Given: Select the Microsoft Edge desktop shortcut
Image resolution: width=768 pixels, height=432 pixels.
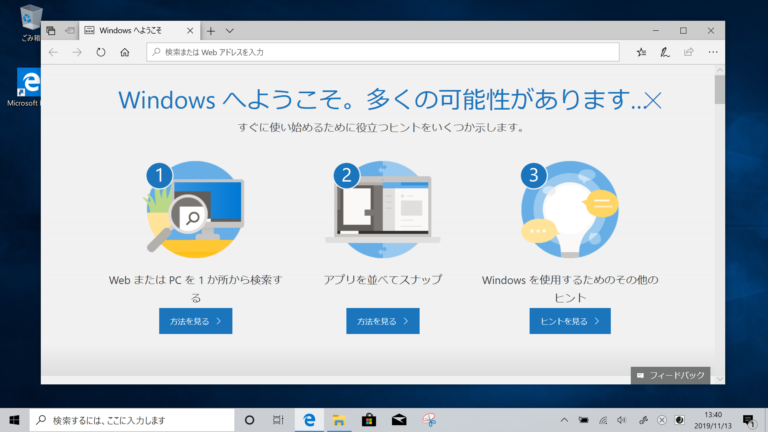Looking at the screenshot, I should 24,87.
